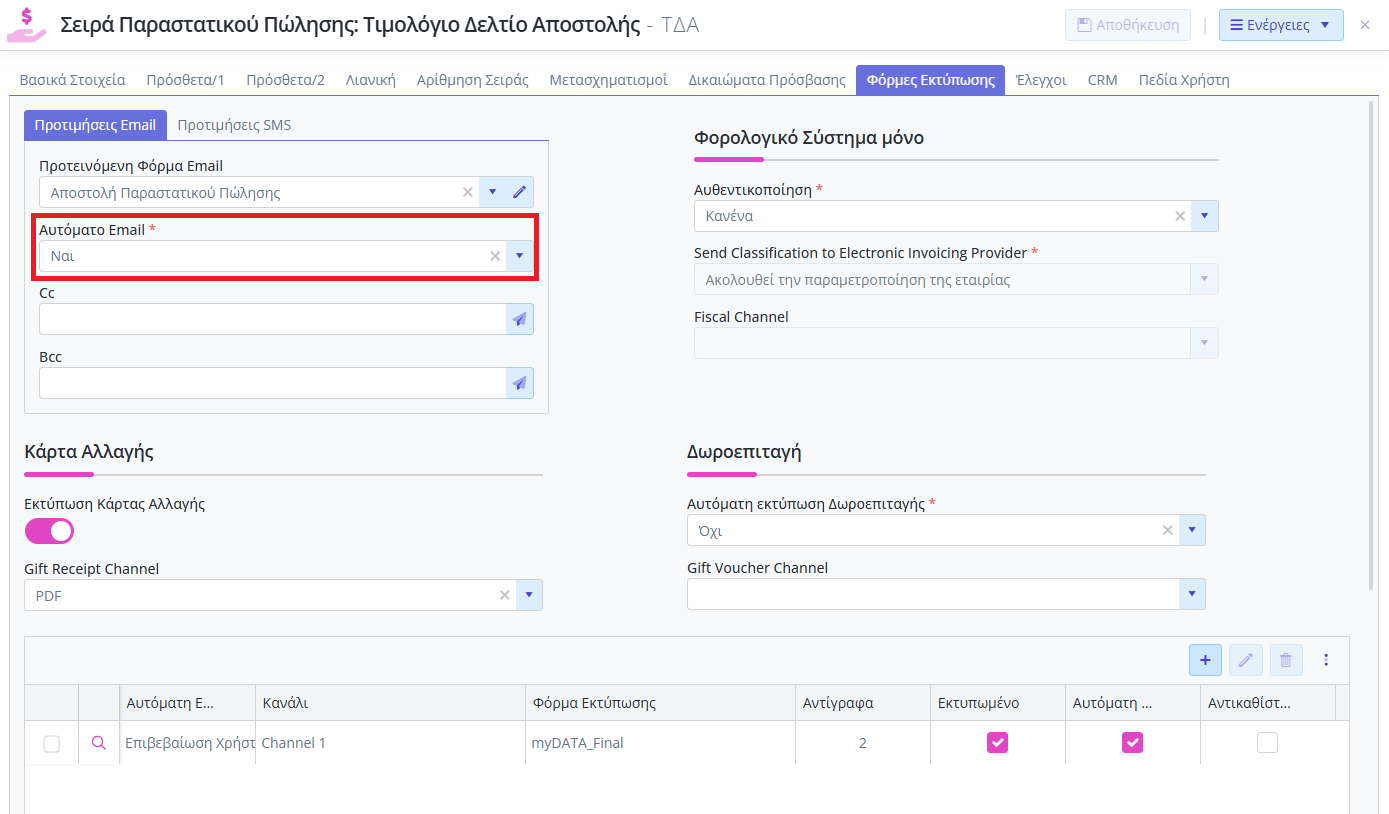Clear the PDF Gift Receipt Channel selection
The width and height of the screenshot is (1389, 814).
505,595
